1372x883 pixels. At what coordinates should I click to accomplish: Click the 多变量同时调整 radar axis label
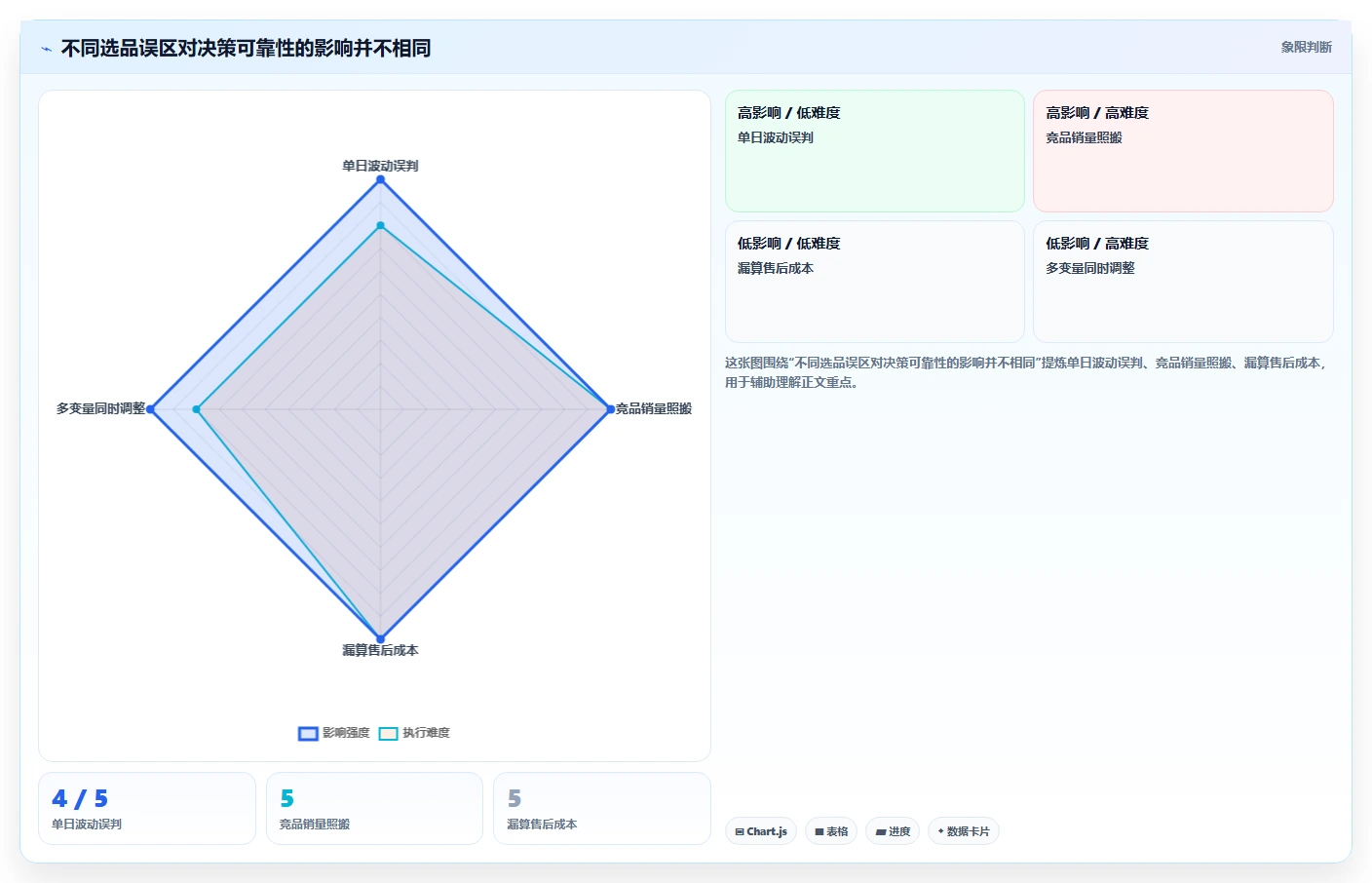[x=100, y=408]
